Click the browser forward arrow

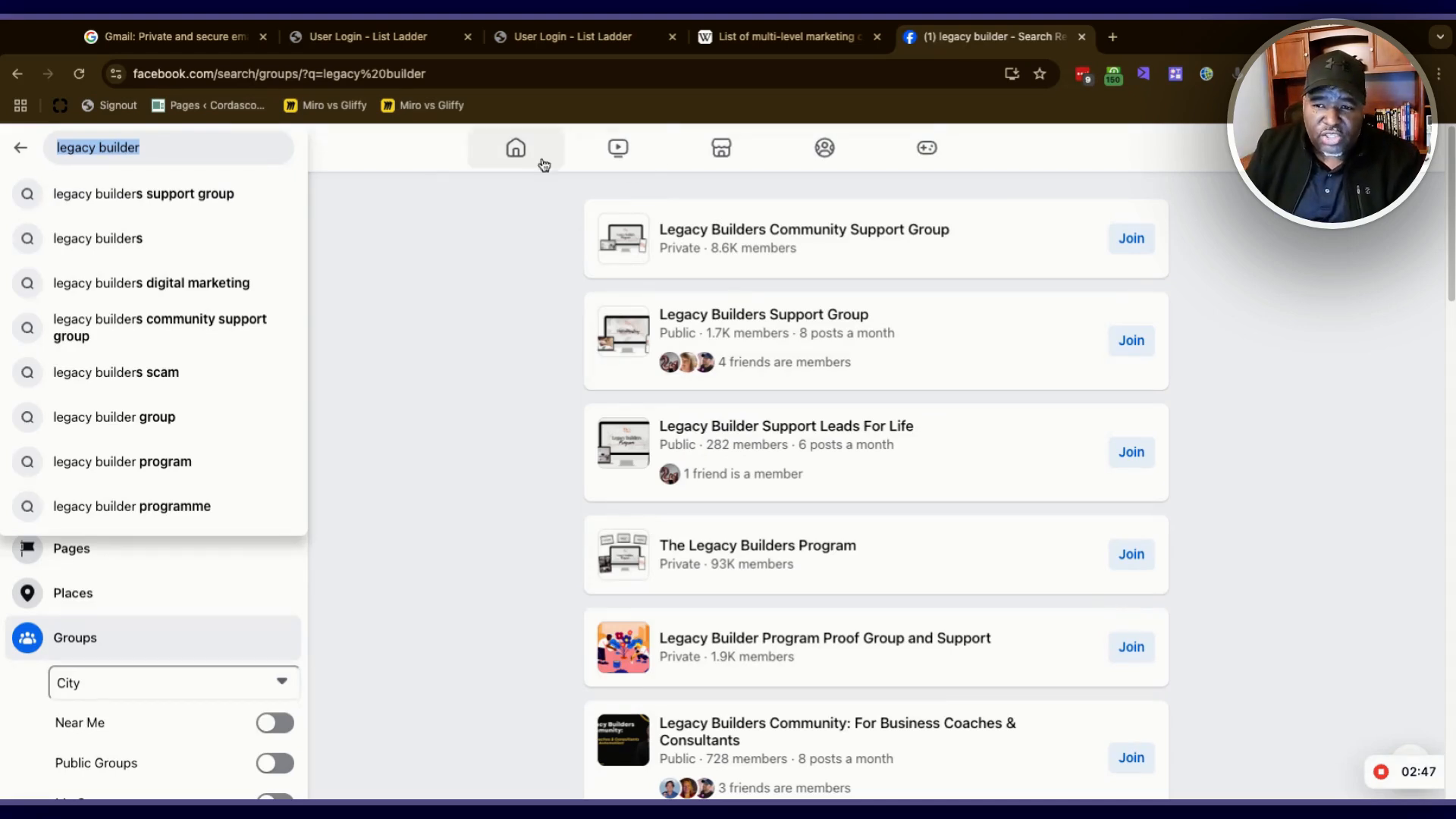pos(48,74)
